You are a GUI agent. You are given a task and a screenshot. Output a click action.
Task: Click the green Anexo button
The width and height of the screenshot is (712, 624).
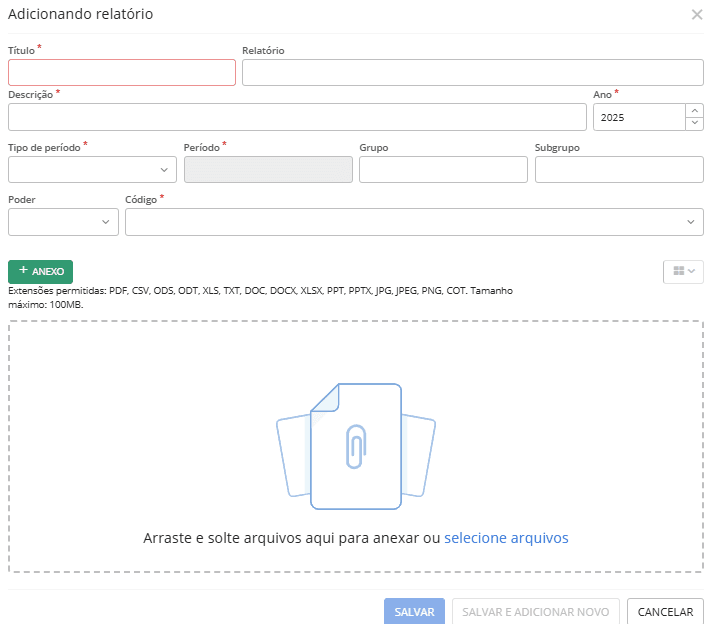coord(40,271)
